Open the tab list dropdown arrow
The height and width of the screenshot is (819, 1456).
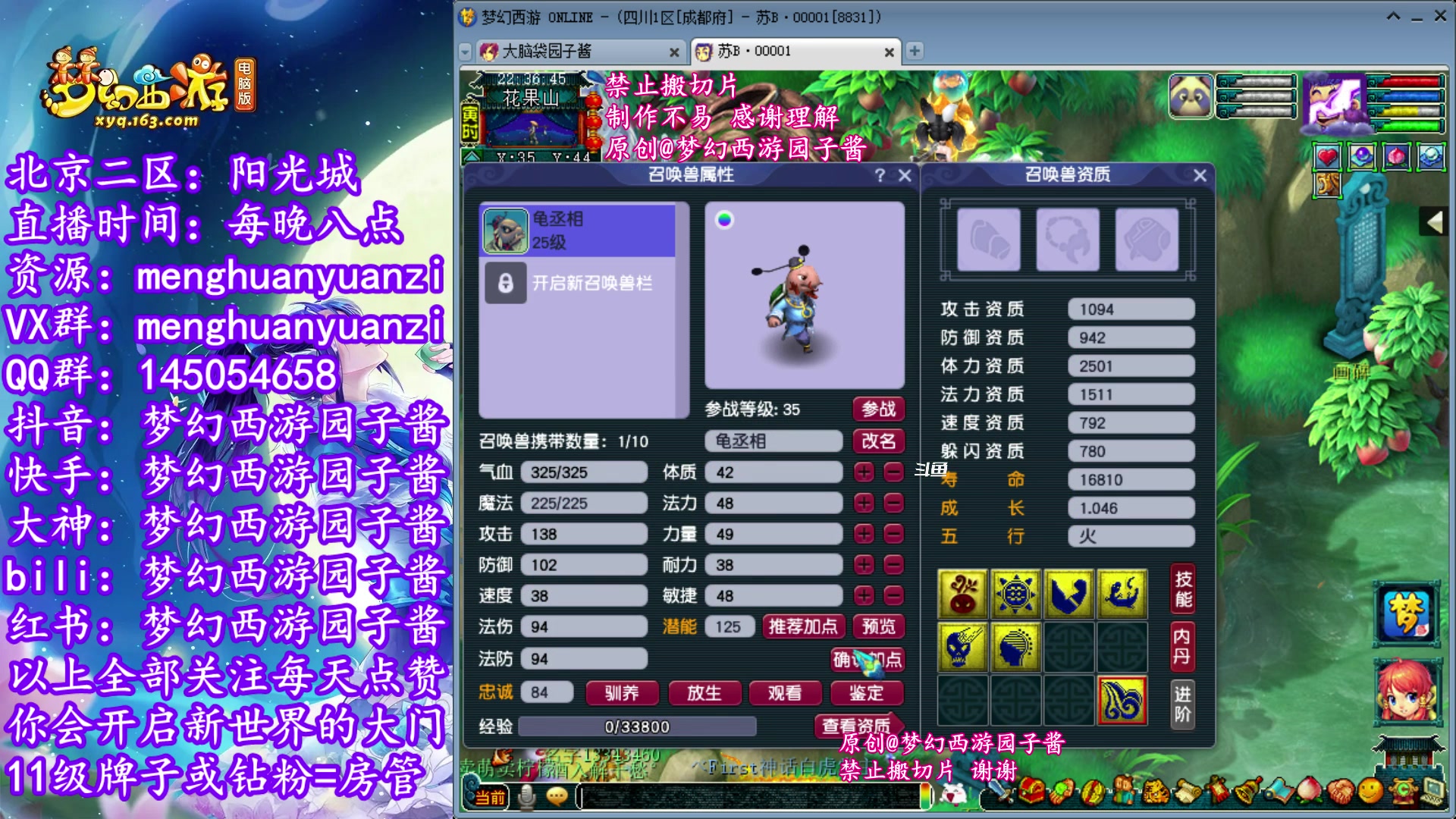click(x=466, y=52)
